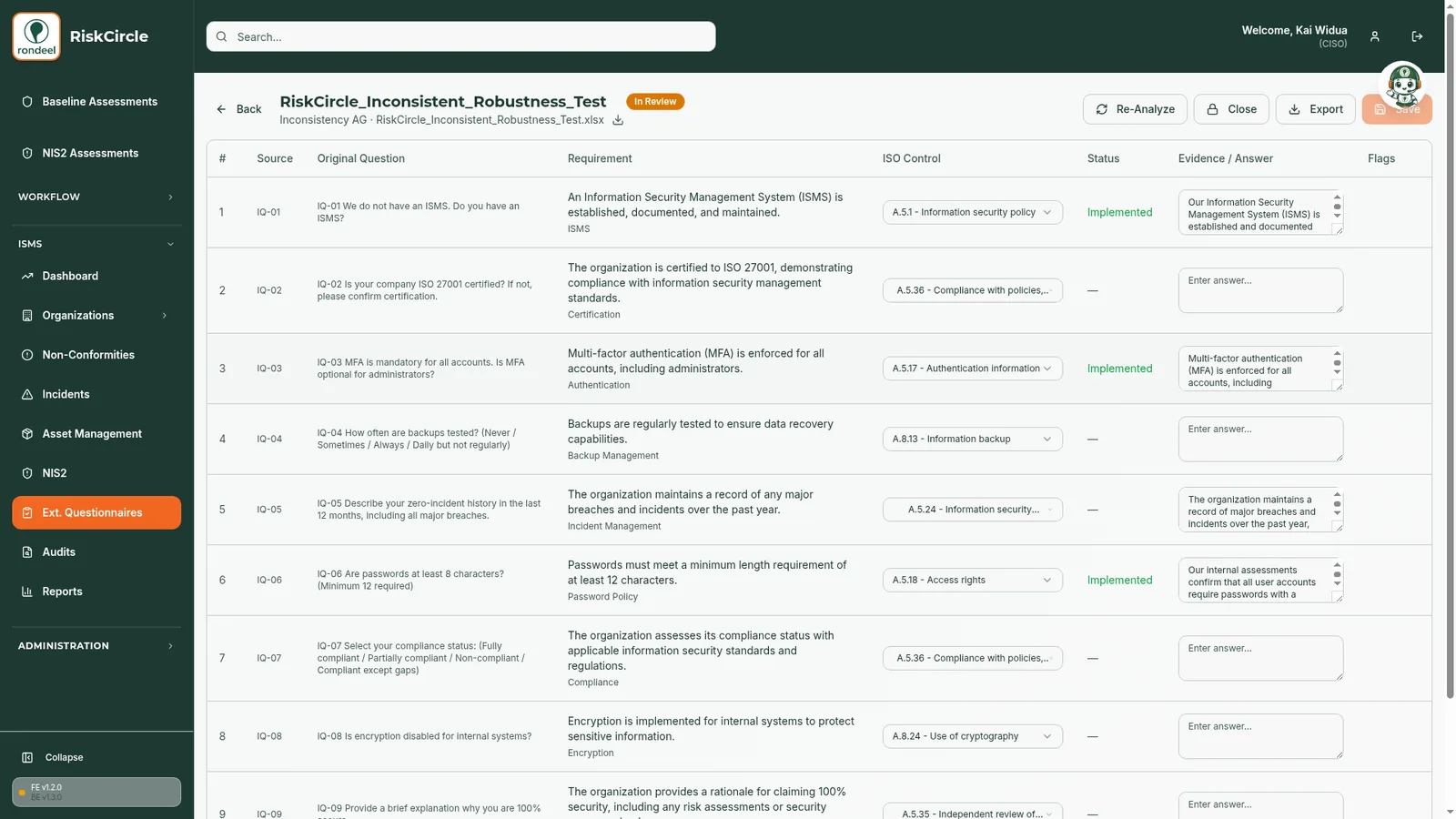Viewport: 1456px width, 819px height.
Task: Open ISO Control dropdown A.5.18 Access rights
Action: pos(972,580)
